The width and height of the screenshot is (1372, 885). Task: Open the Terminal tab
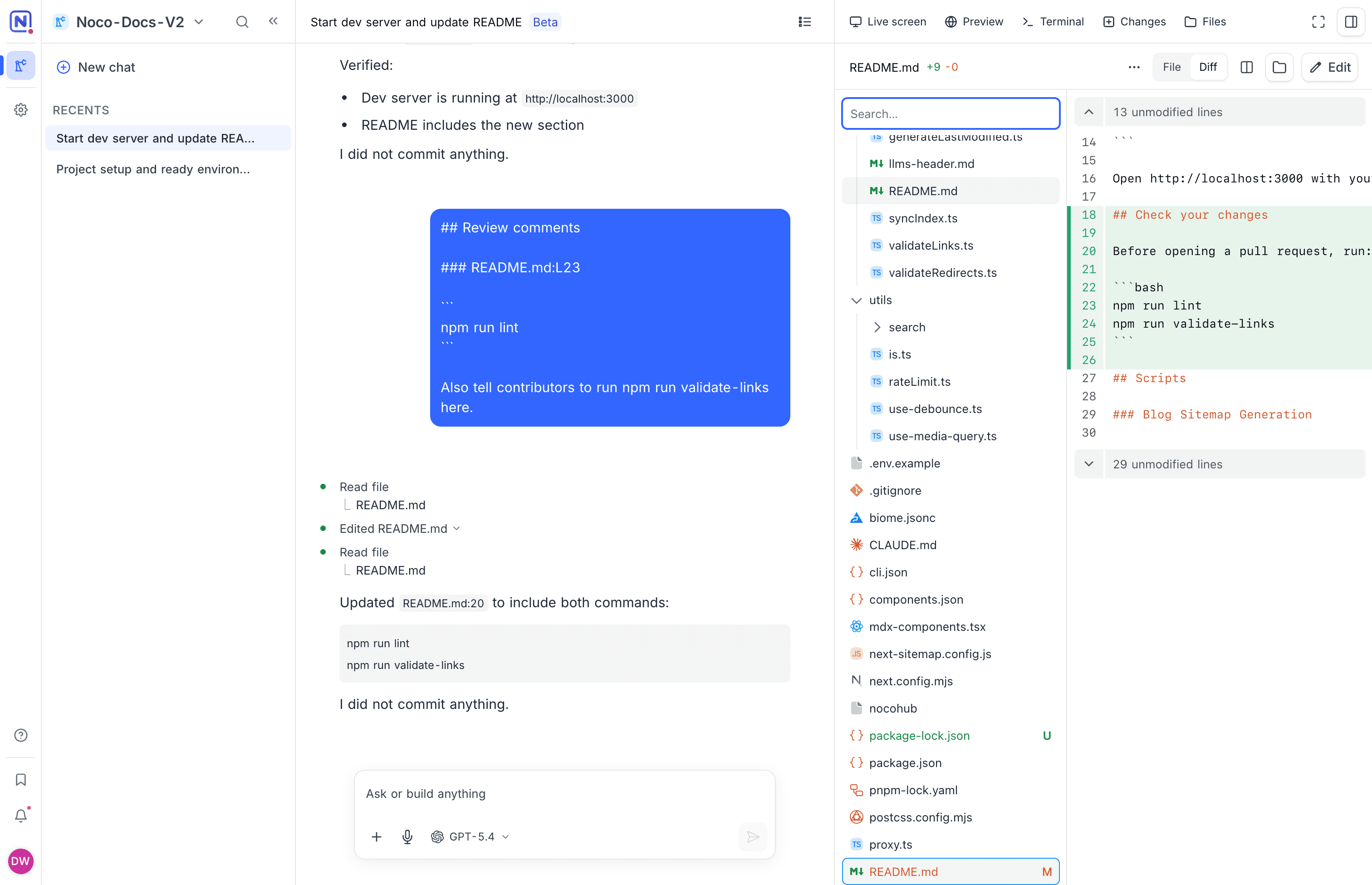tap(1053, 22)
